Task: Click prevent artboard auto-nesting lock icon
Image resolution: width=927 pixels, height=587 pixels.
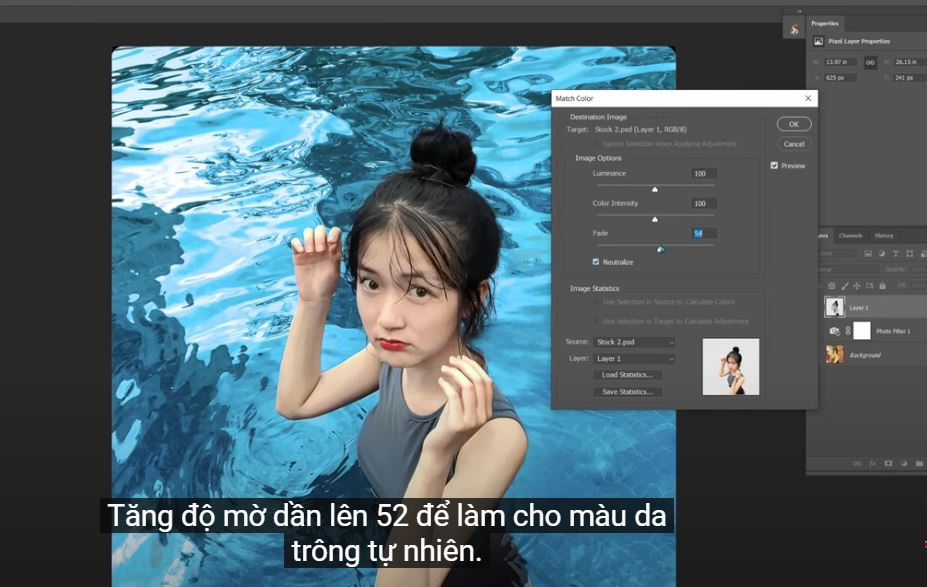Action: click(869, 286)
